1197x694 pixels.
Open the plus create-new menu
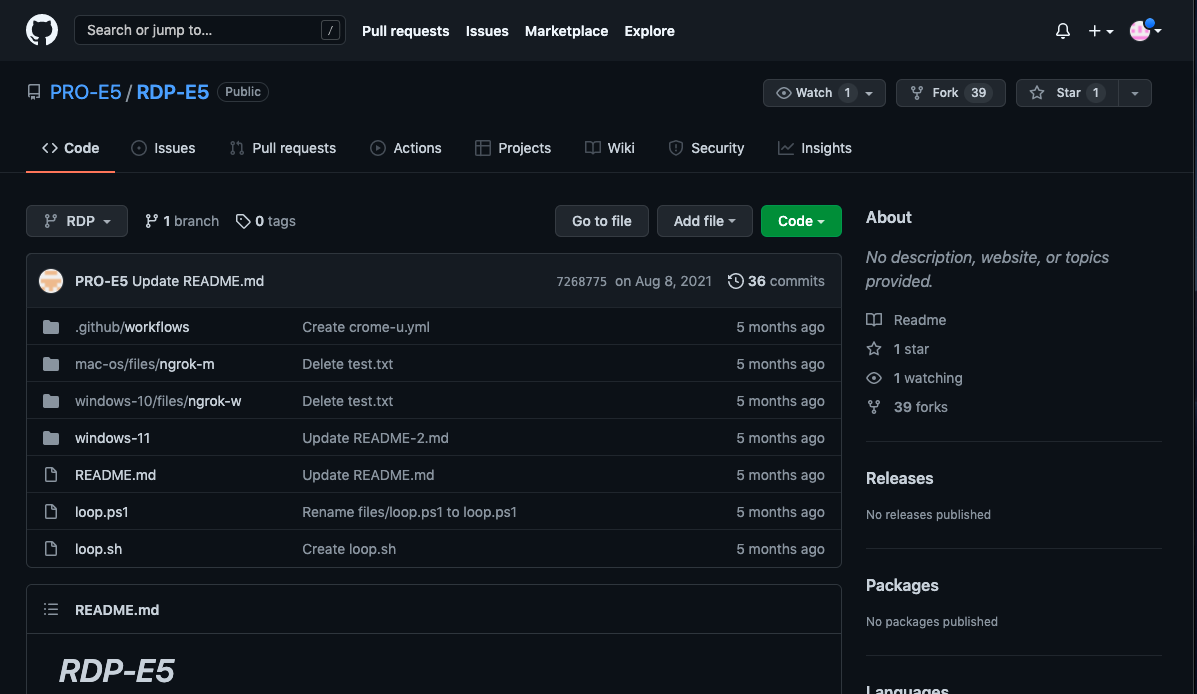(x=1101, y=31)
